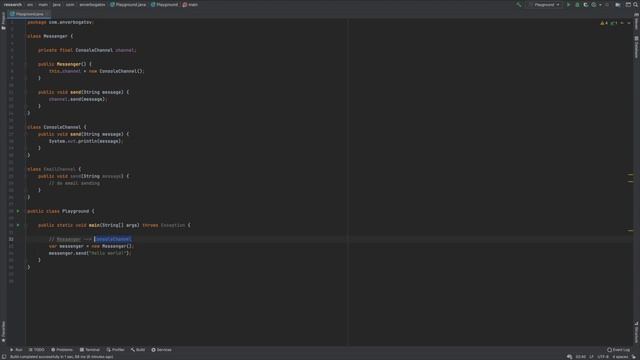The image size is (640, 360).
Task: Click the Playground class breadcrumb
Action: 164,4
